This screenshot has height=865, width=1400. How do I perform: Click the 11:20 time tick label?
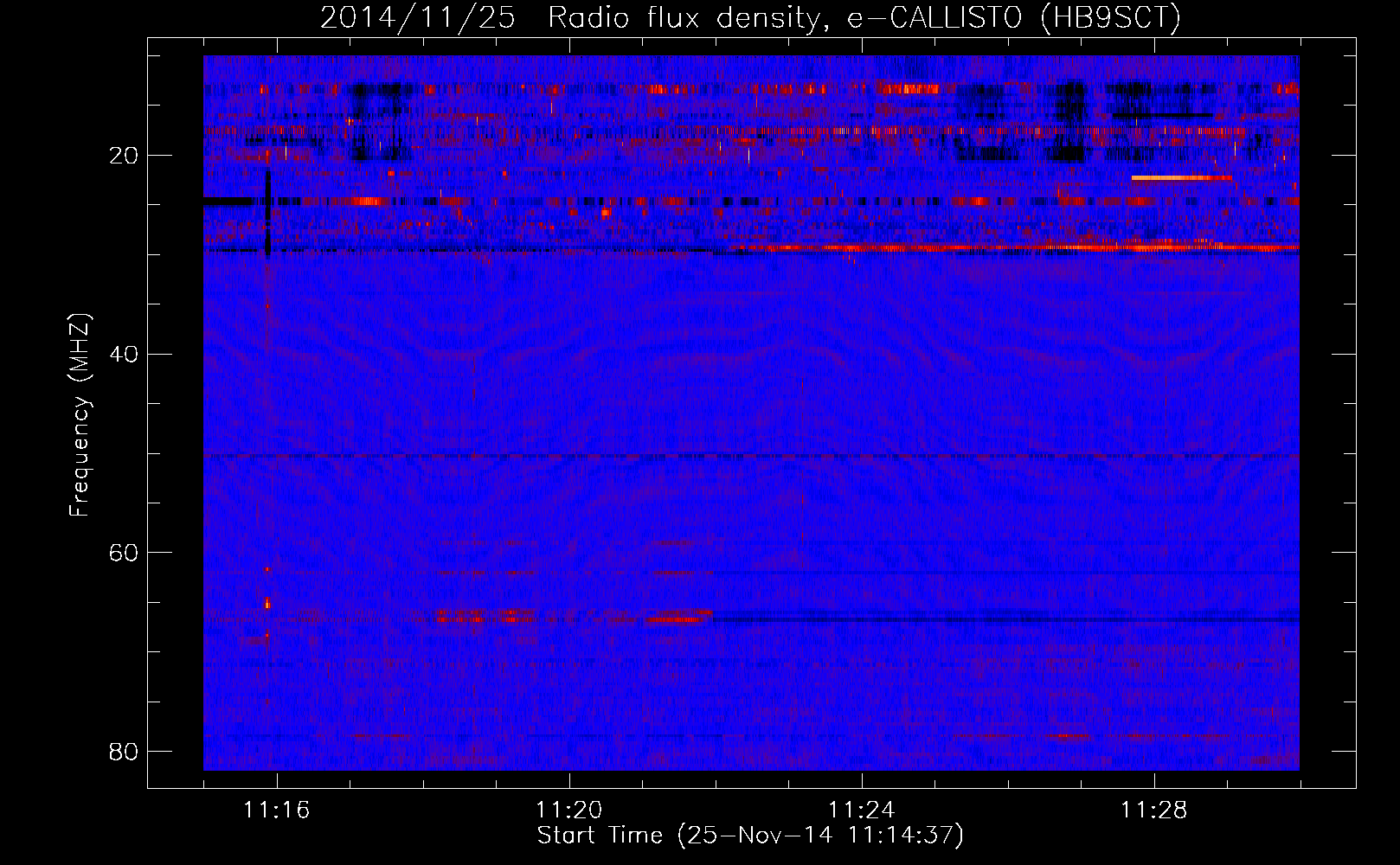(x=569, y=811)
